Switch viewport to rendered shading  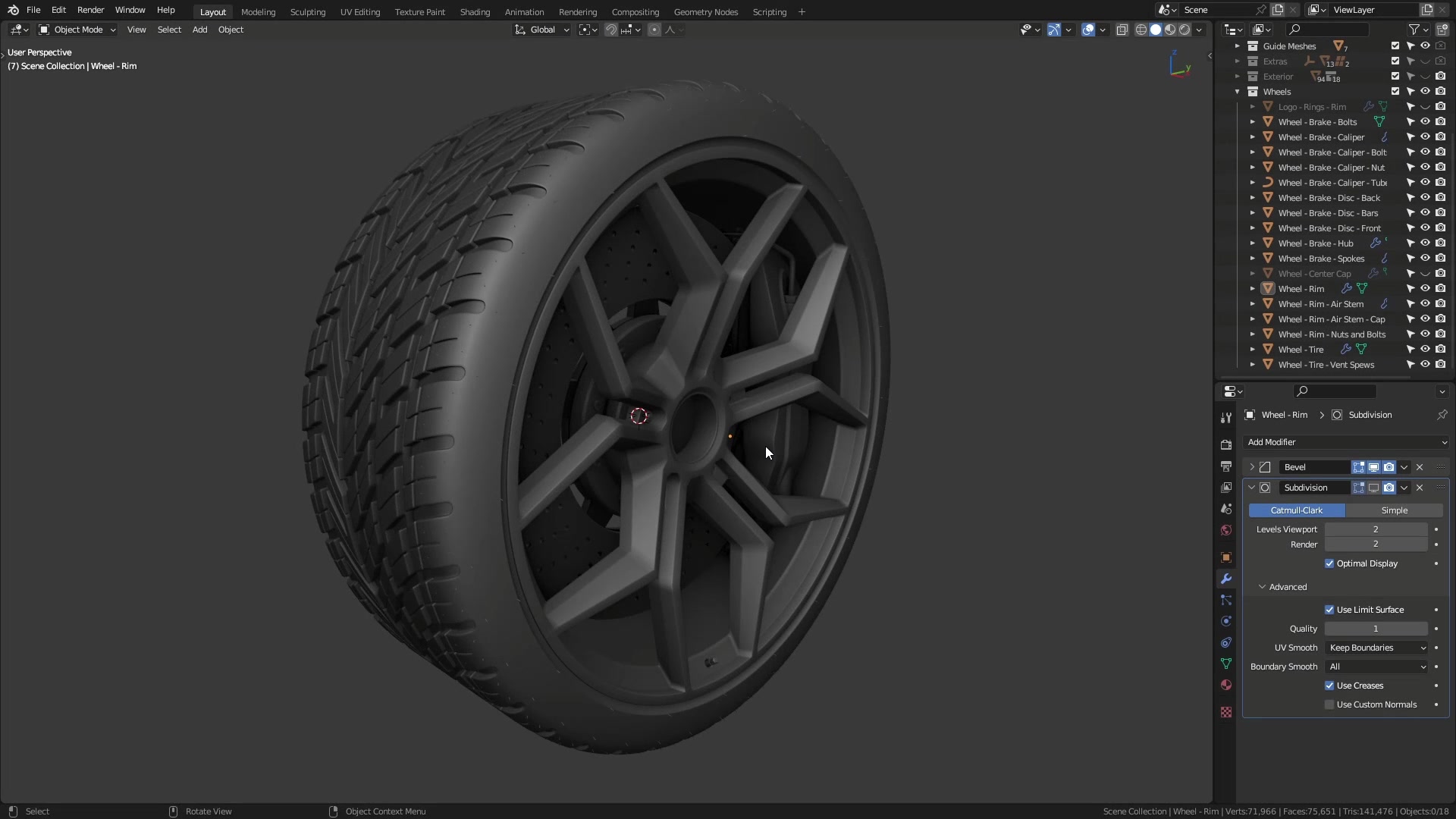1185,30
